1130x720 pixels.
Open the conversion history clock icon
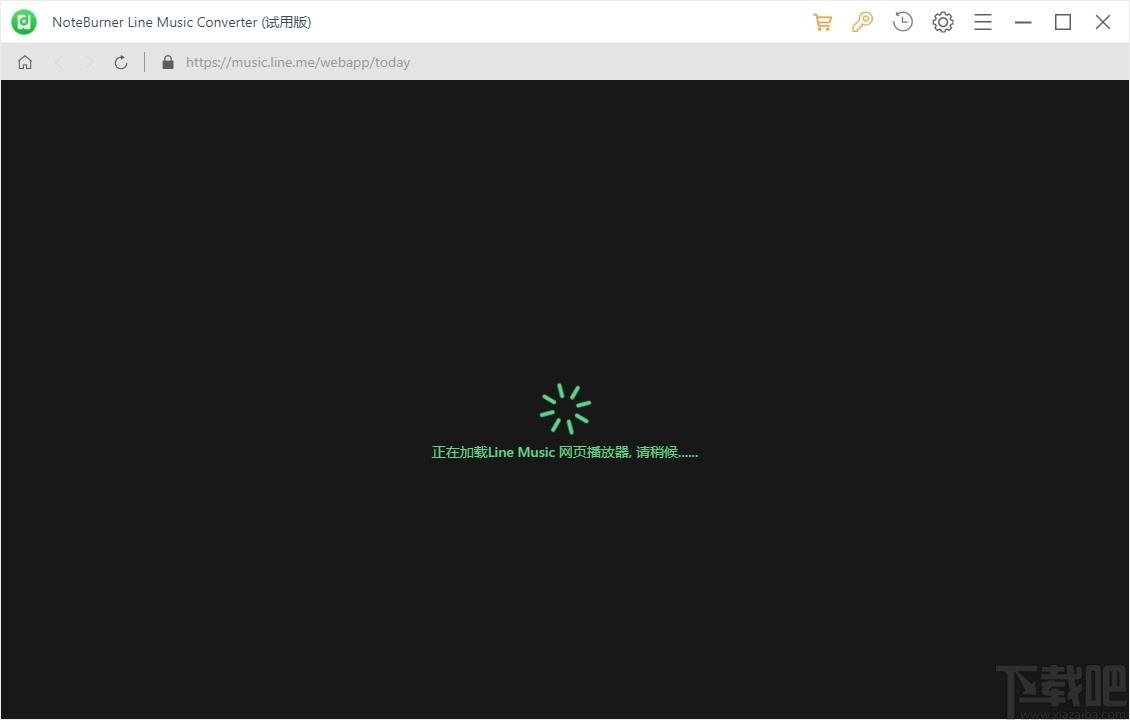click(902, 21)
